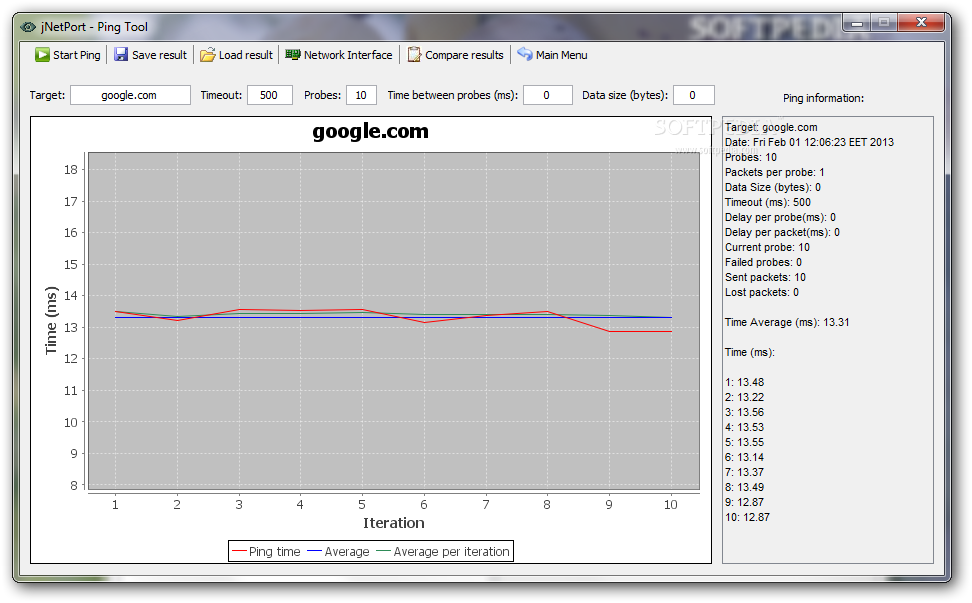Click the Timeout field showing 500
Viewport: 972px width, 603px height.
pyautogui.click(x=270, y=95)
